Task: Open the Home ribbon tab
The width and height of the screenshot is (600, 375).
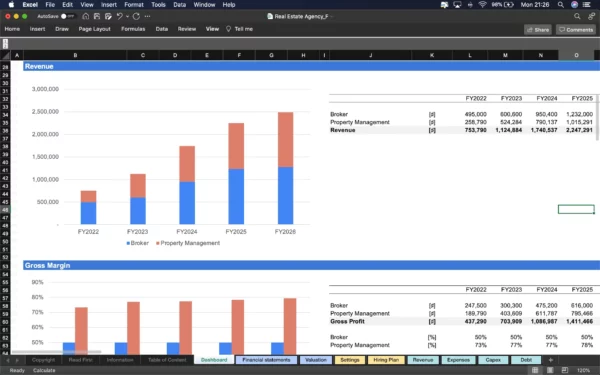Action: coord(12,29)
